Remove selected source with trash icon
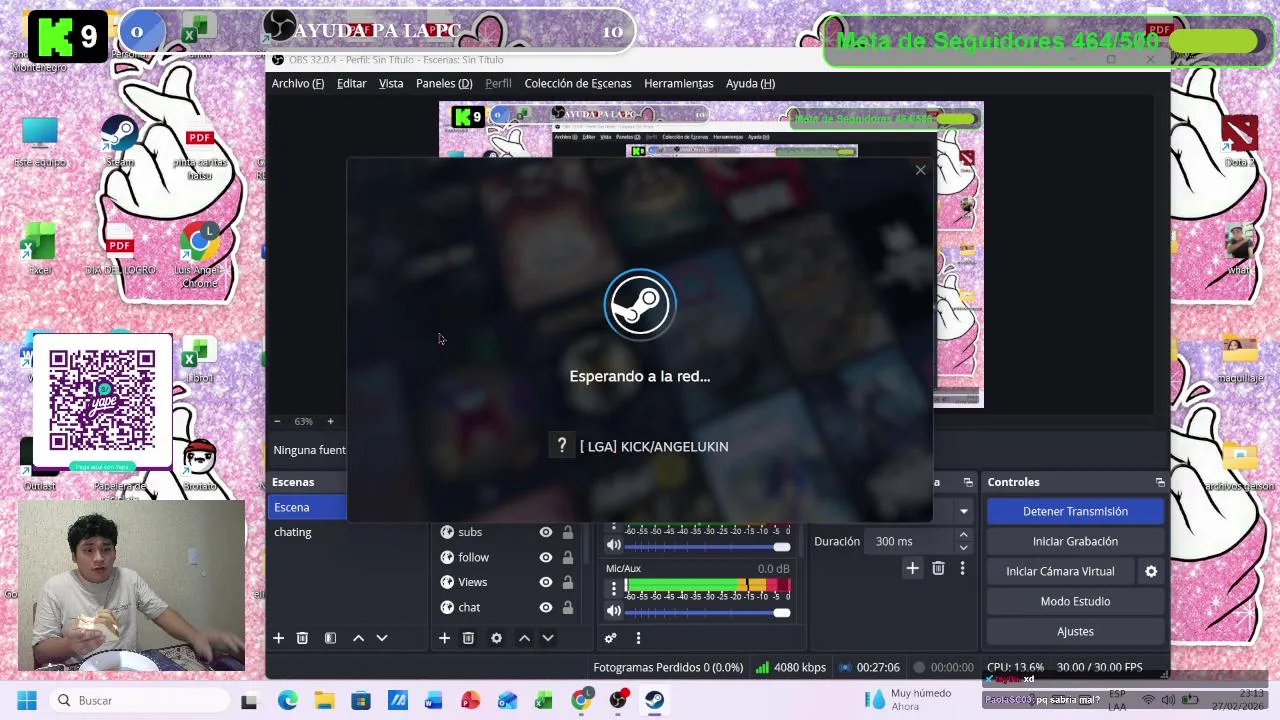The image size is (1280, 720). (468, 638)
